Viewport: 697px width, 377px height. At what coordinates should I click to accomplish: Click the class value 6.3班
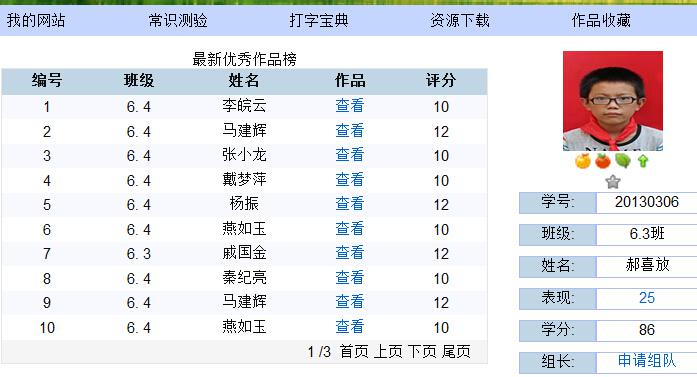point(647,234)
